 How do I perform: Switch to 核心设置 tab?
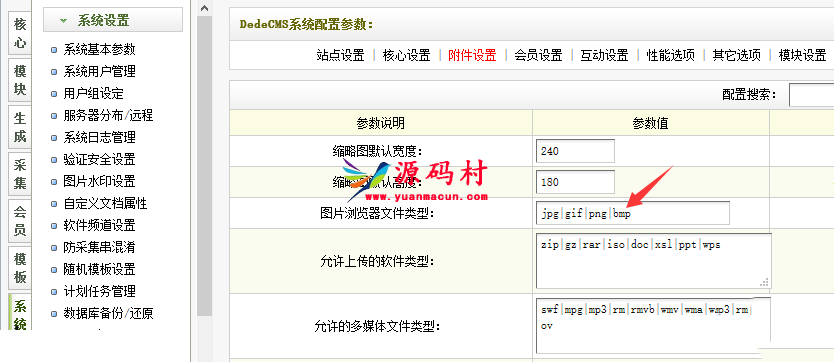click(x=406, y=55)
